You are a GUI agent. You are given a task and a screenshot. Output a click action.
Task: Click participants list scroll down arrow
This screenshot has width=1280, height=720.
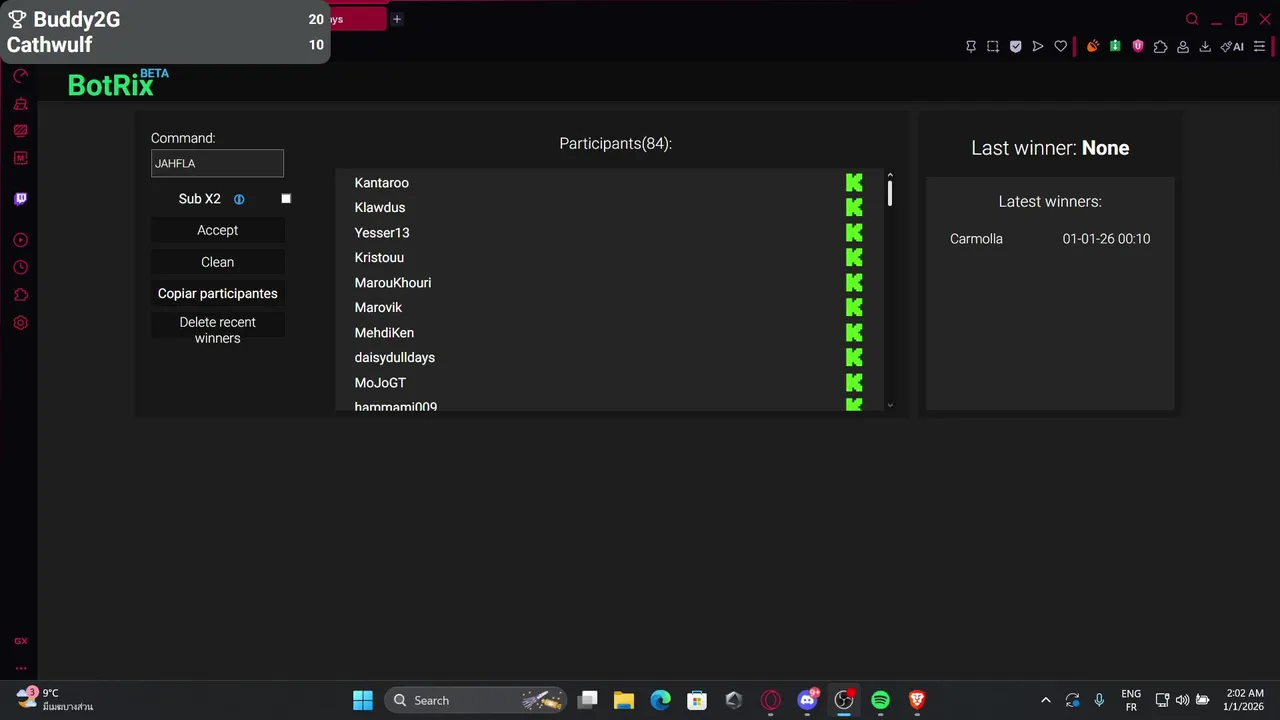[x=890, y=405]
